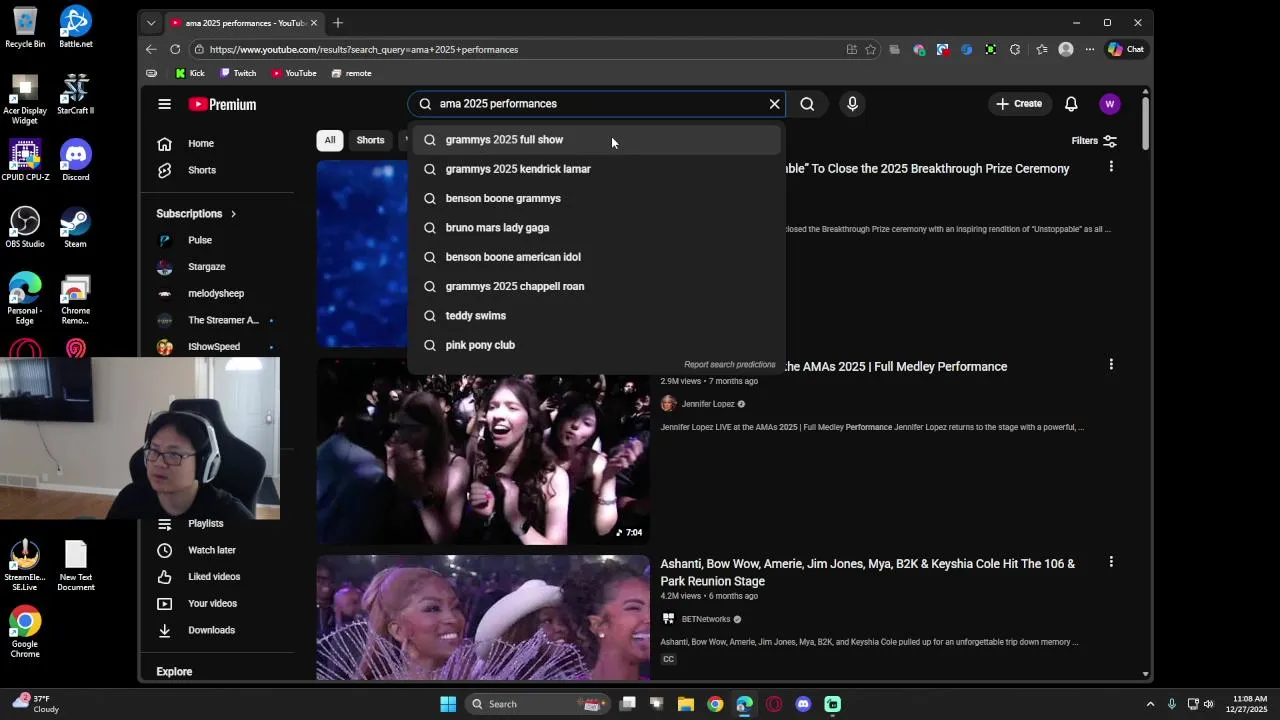Open the IShowSpeed subscription channel
This screenshot has height=720, width=1280.
[217, 347]
